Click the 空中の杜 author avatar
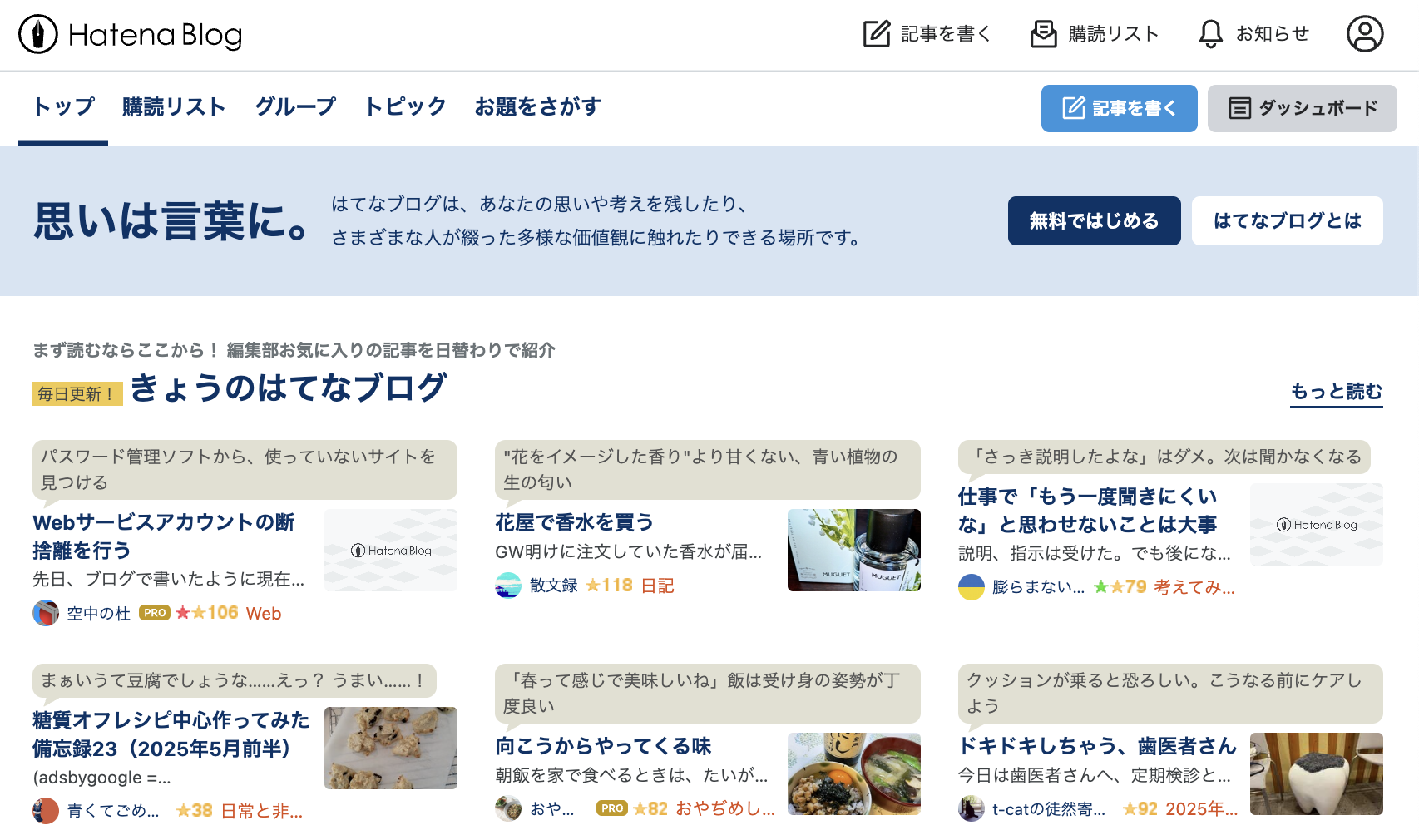The height and width of the screenshot is (840, 1419). (46, 613)
